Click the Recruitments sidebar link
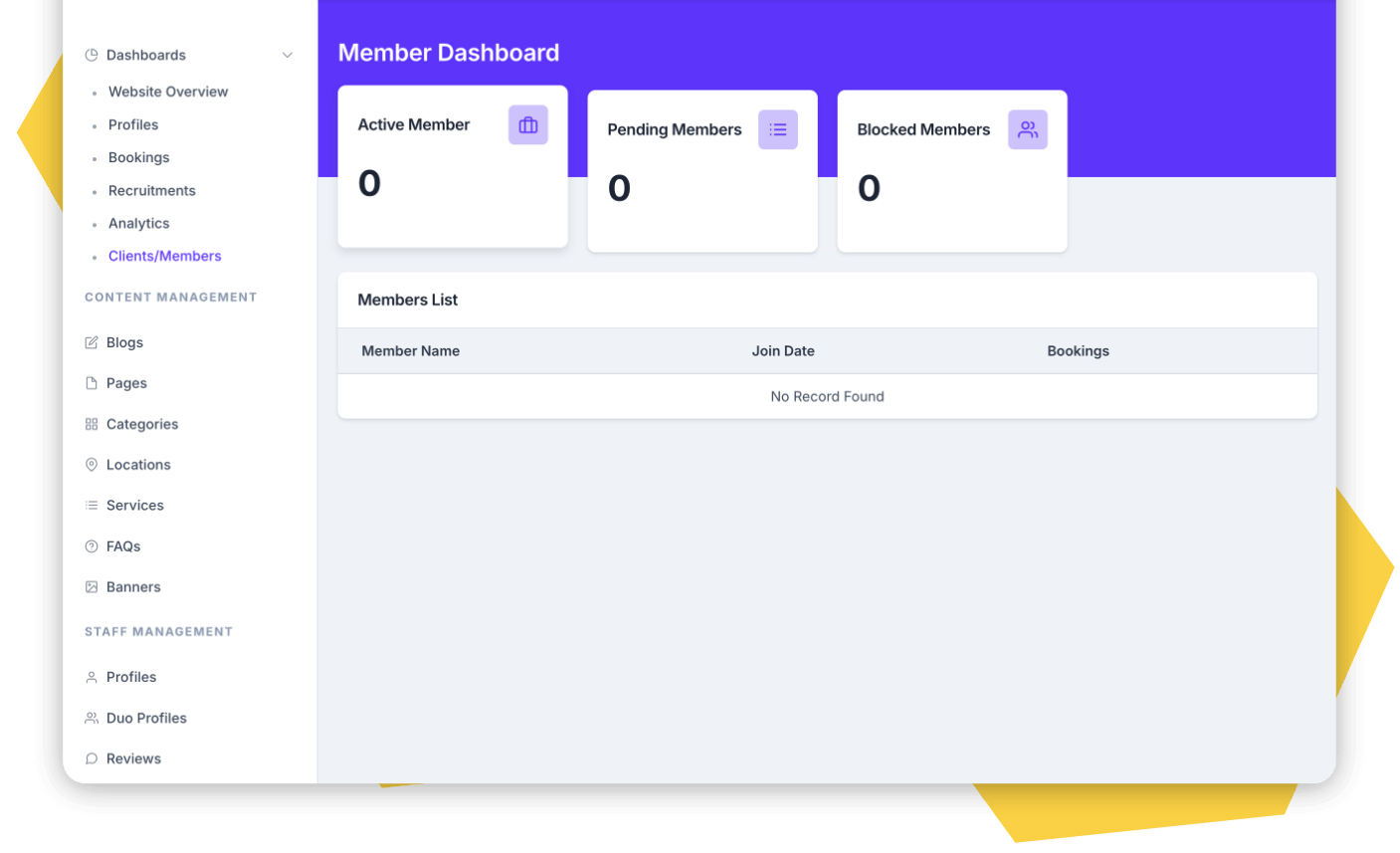Screen dimensions: 1400x853 click(151, 190)
